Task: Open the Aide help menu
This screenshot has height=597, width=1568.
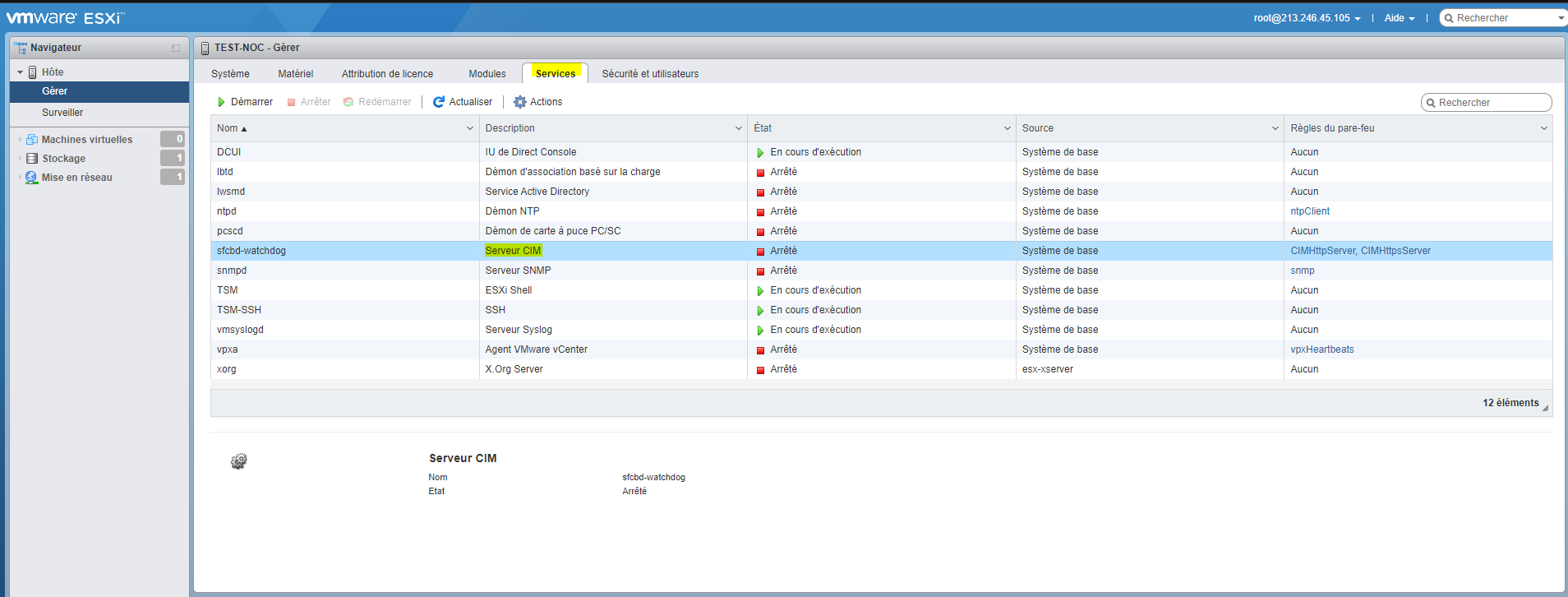Action: coord(1399,18)
